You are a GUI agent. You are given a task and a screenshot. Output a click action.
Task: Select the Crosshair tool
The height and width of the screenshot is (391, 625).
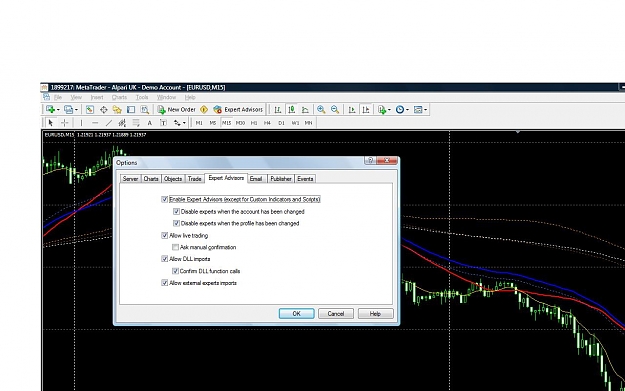click(x=64, y=123)
